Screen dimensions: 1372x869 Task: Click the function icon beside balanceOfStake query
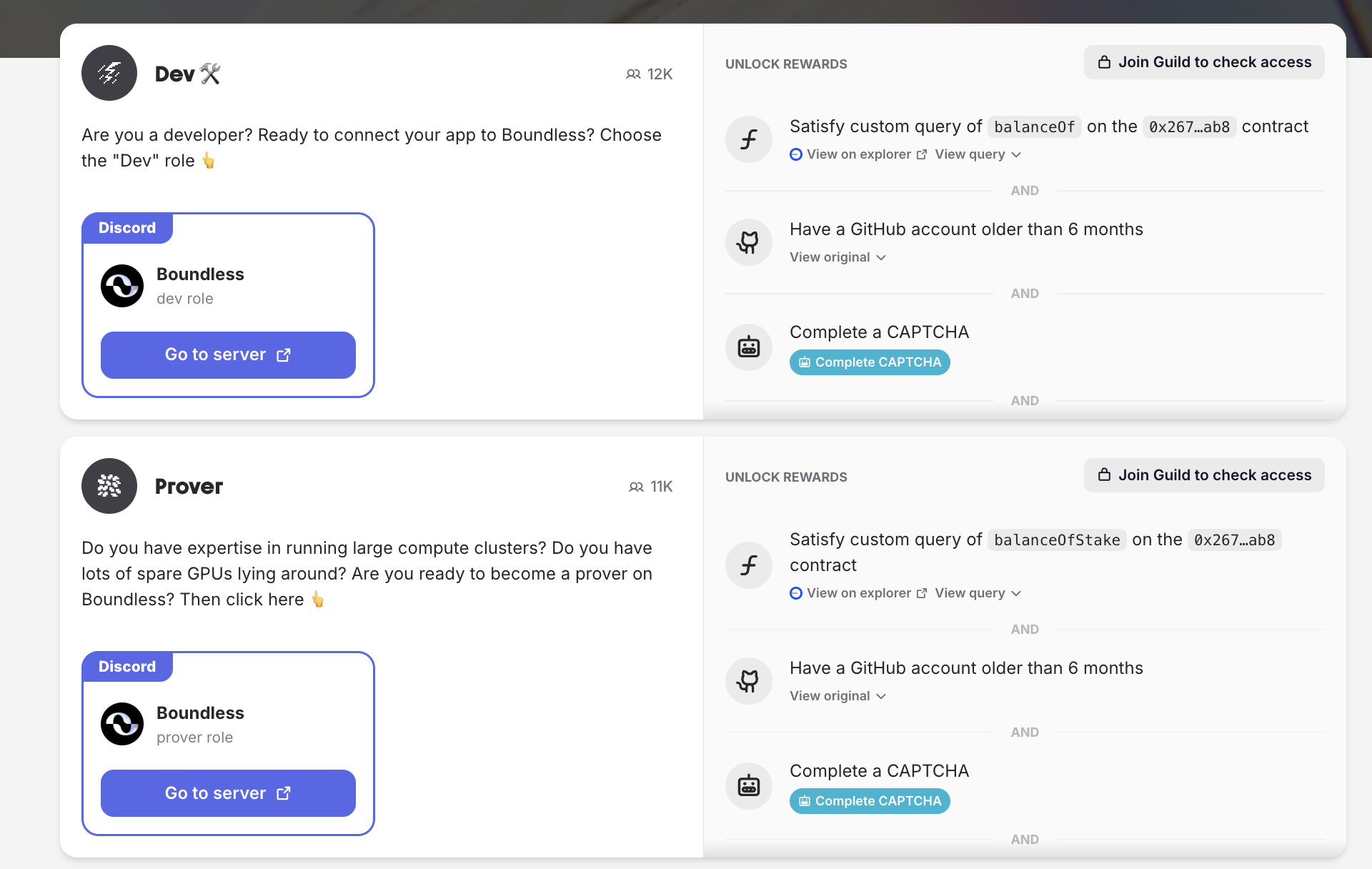pyautogui.click(x=748, y=565)
